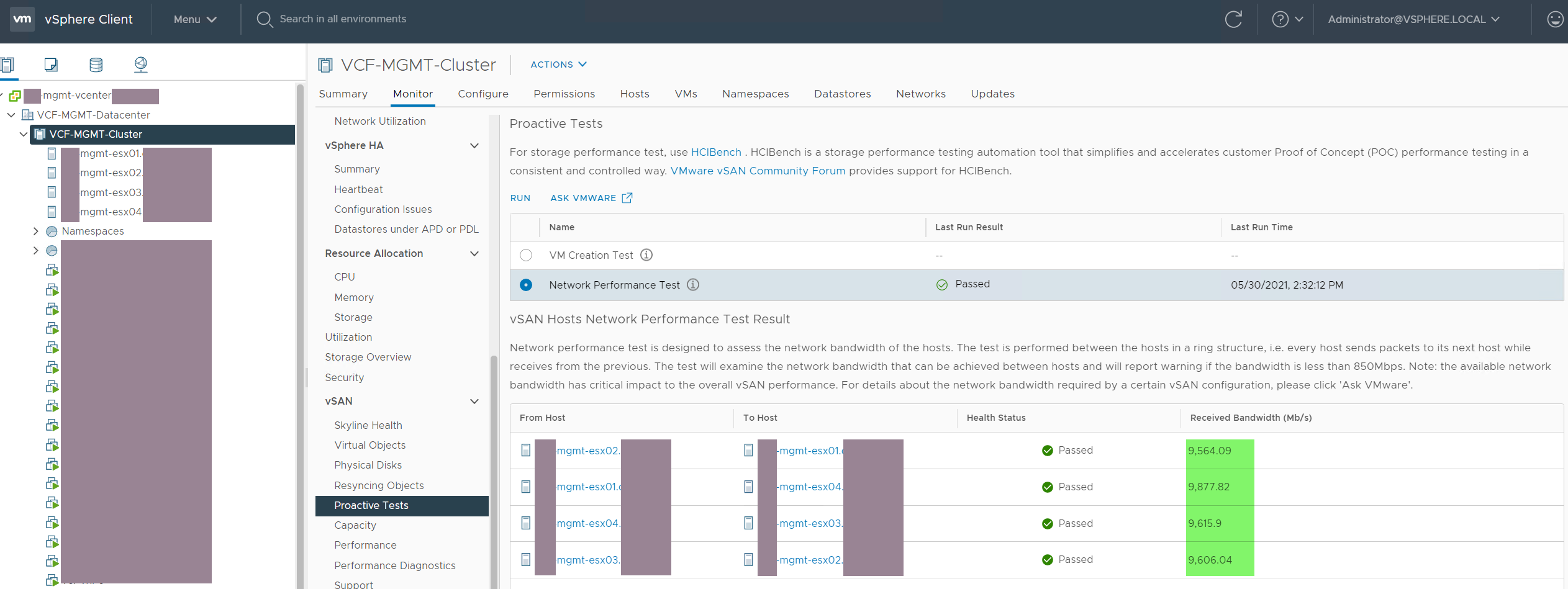Click the ASK VMWARE link
The width and height of the screenshot is (1568, 589).
pos(583,198)
